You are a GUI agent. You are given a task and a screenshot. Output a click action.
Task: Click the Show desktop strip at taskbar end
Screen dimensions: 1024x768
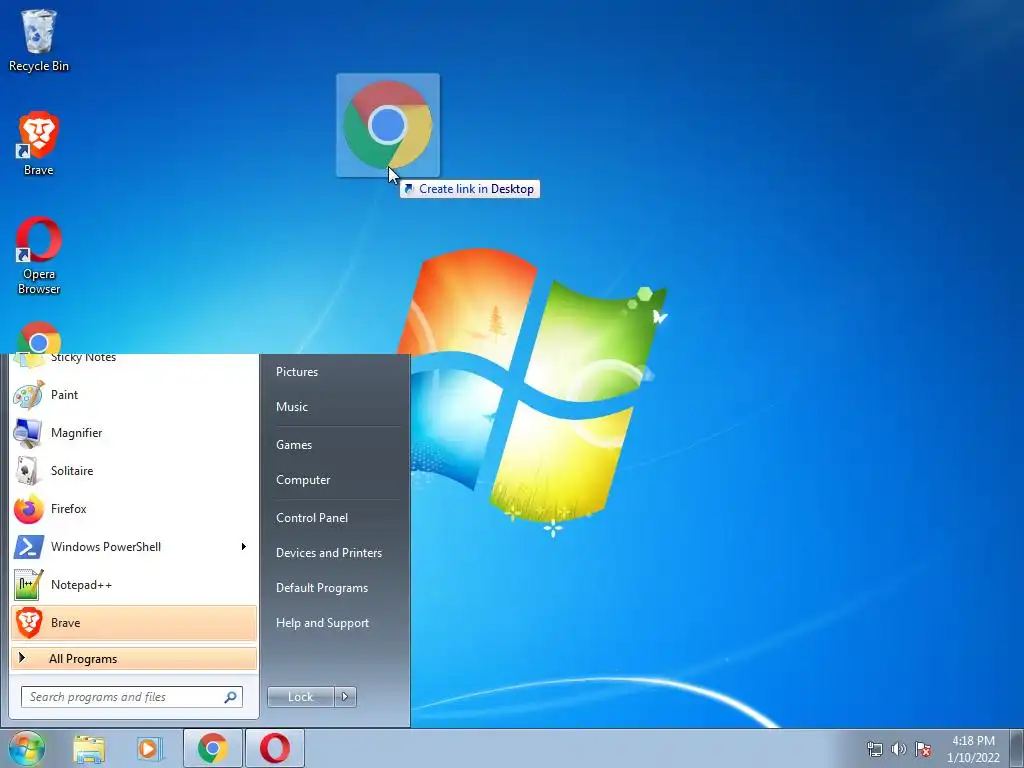coord(1017,749)
